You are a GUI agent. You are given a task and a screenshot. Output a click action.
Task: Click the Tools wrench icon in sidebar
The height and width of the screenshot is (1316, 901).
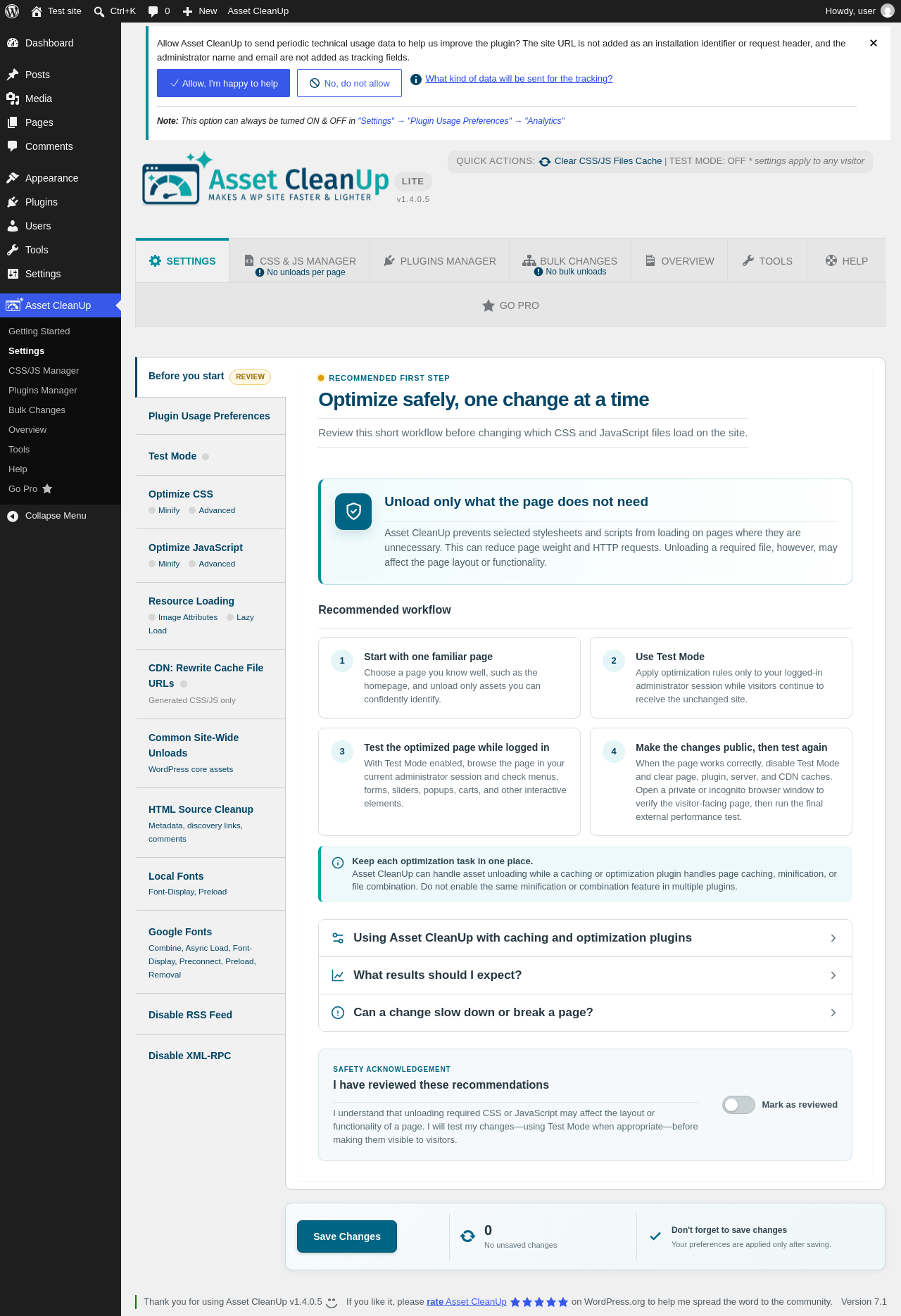pyautogui.click(x=13, y=250)
